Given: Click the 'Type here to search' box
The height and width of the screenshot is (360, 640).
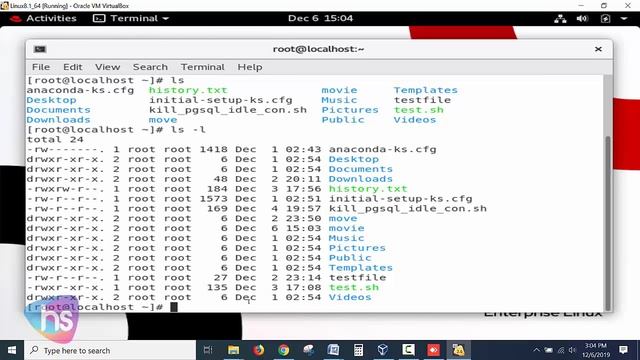Looking at the screenshot, I should coord(110,350).
